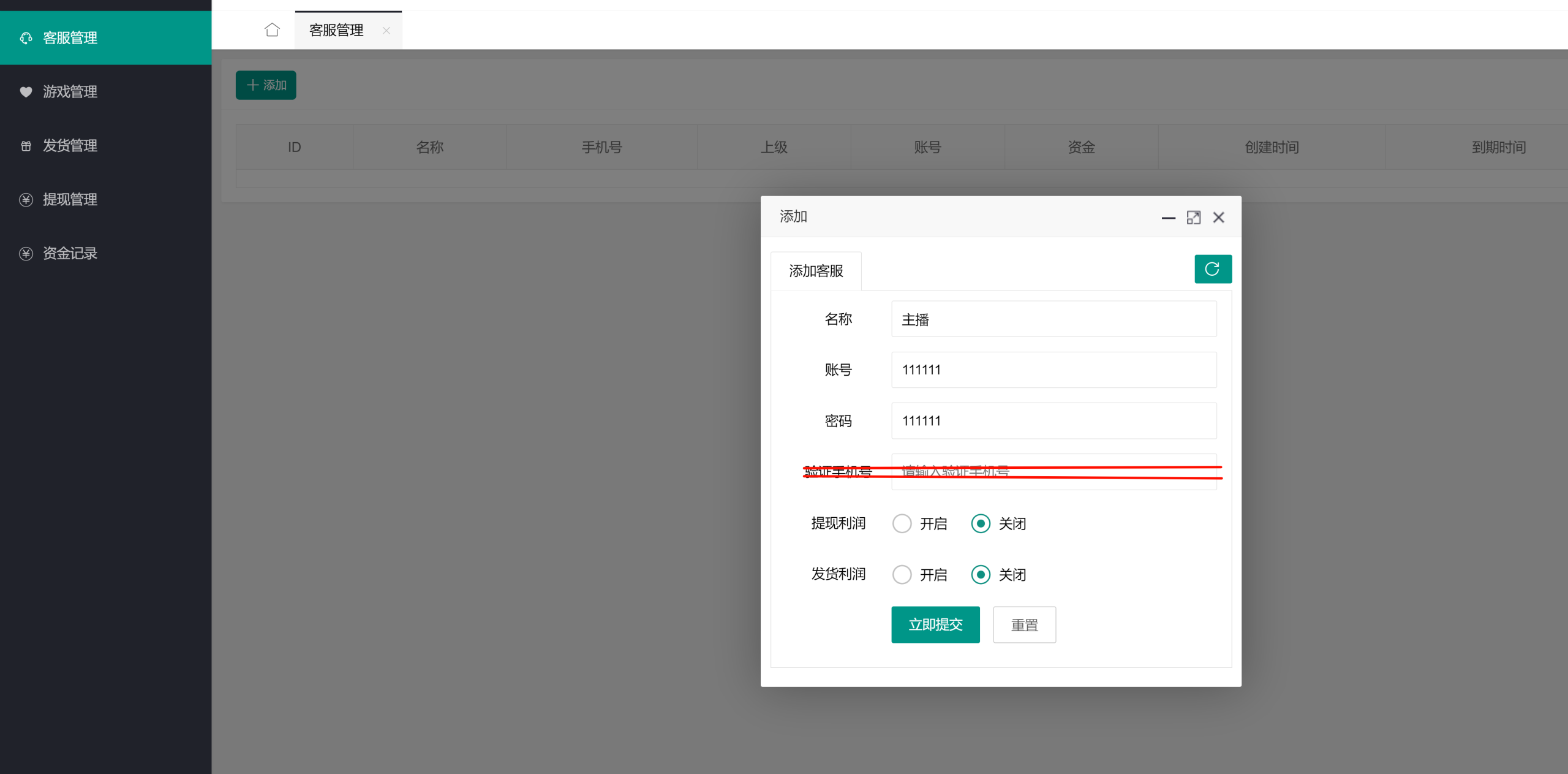Select 关闭 for 发货利润

coord(980,574)
